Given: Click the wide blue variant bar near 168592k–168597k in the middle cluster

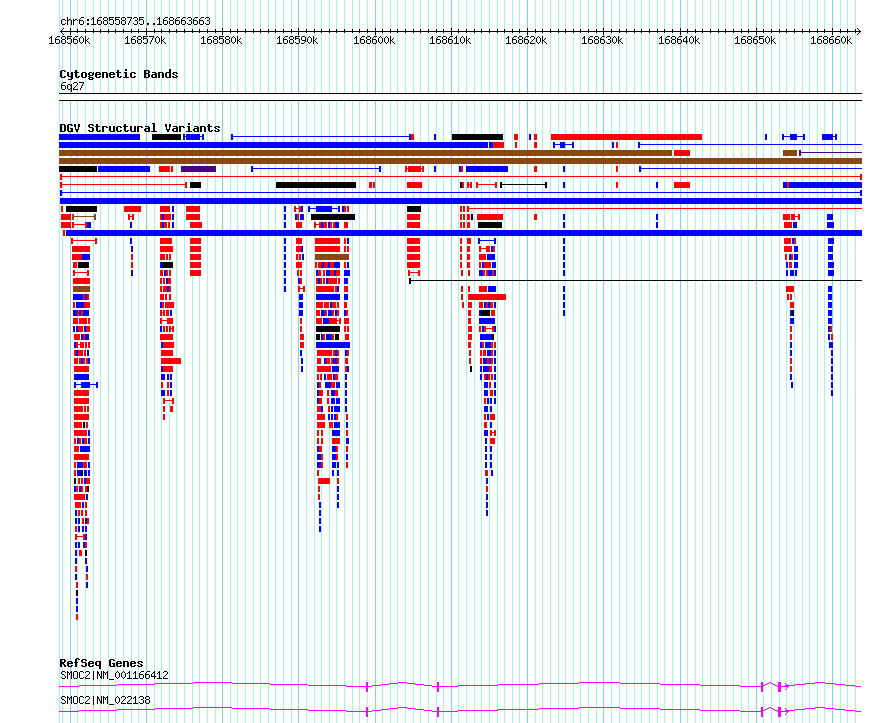Looking at the screenshot, I should [x=333, y=345].
